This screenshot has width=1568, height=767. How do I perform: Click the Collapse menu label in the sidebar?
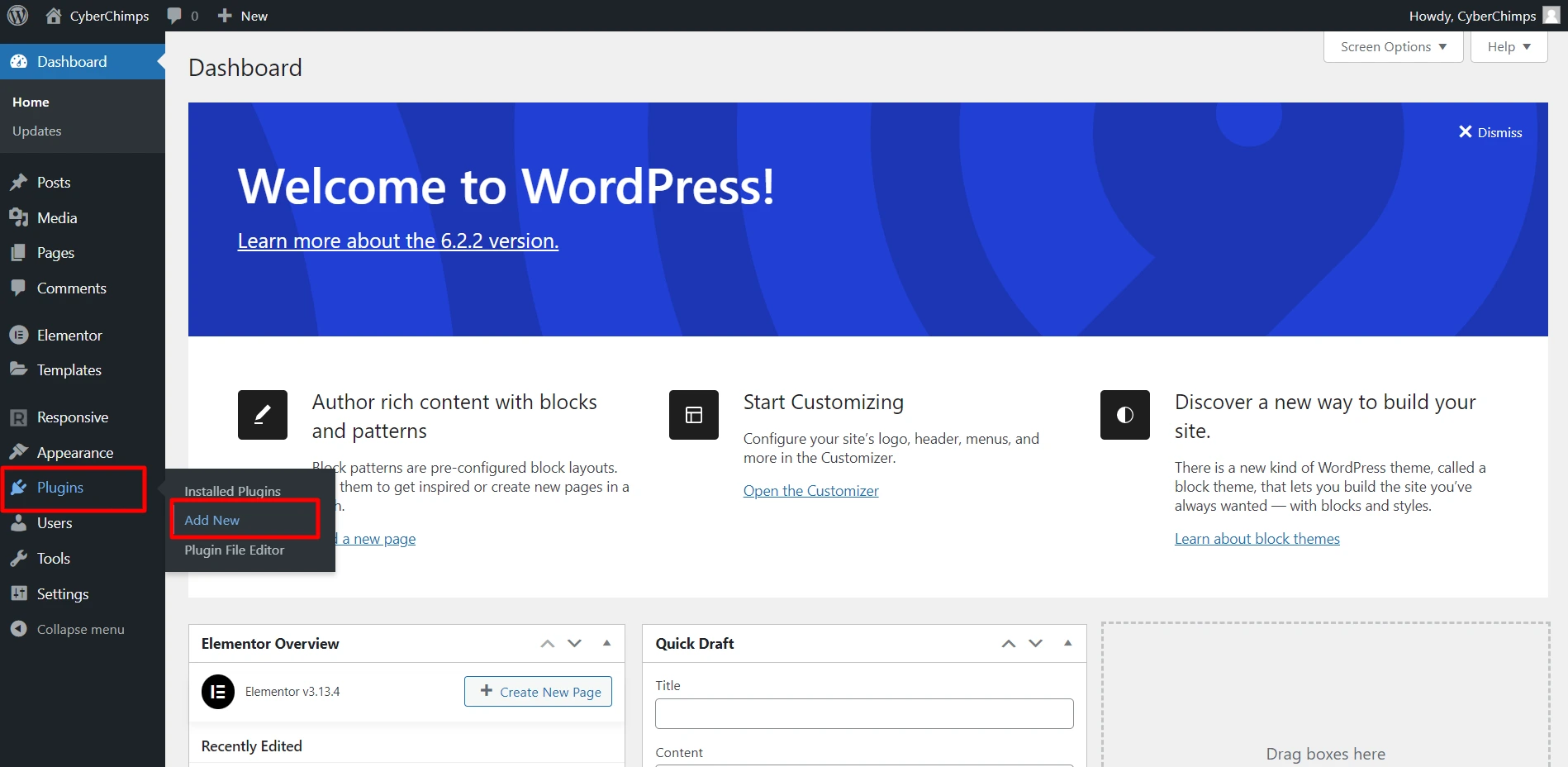coord(81,629)
